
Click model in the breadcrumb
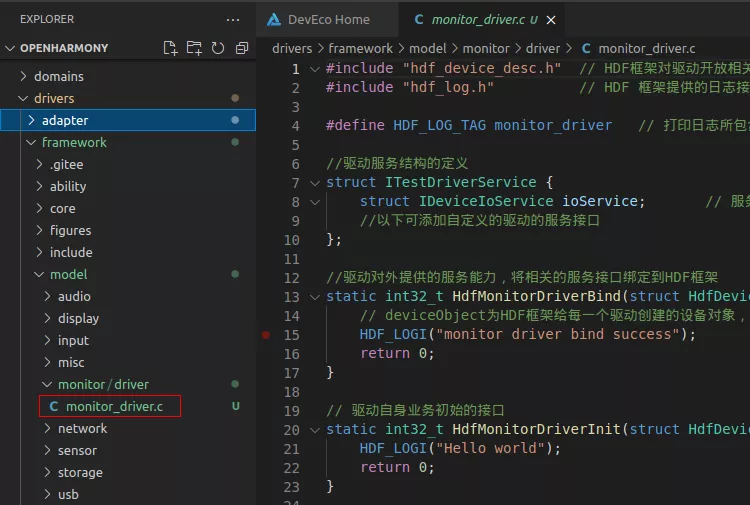(428, 48)
